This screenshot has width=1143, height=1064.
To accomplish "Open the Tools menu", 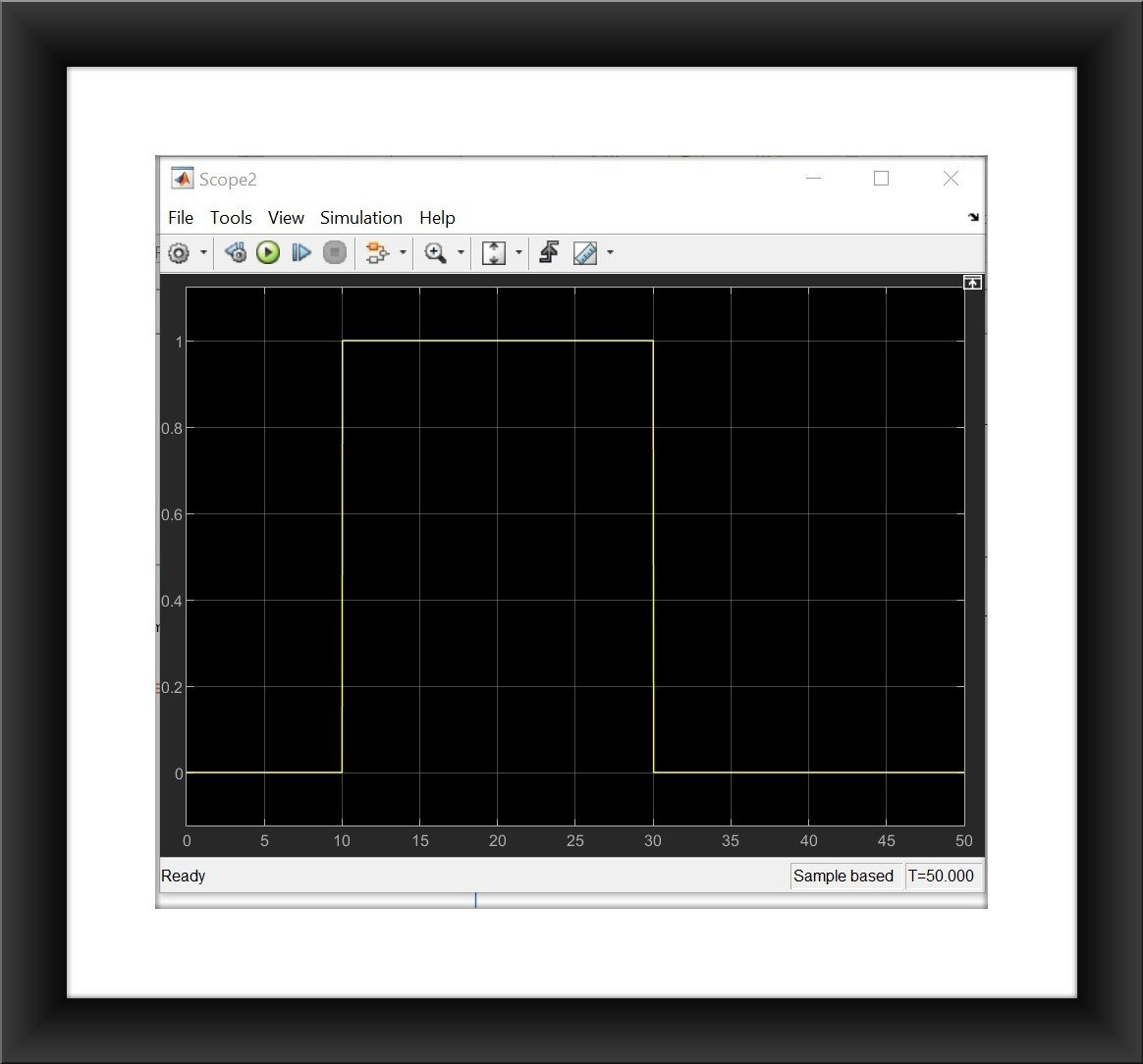I will point(231,218).
